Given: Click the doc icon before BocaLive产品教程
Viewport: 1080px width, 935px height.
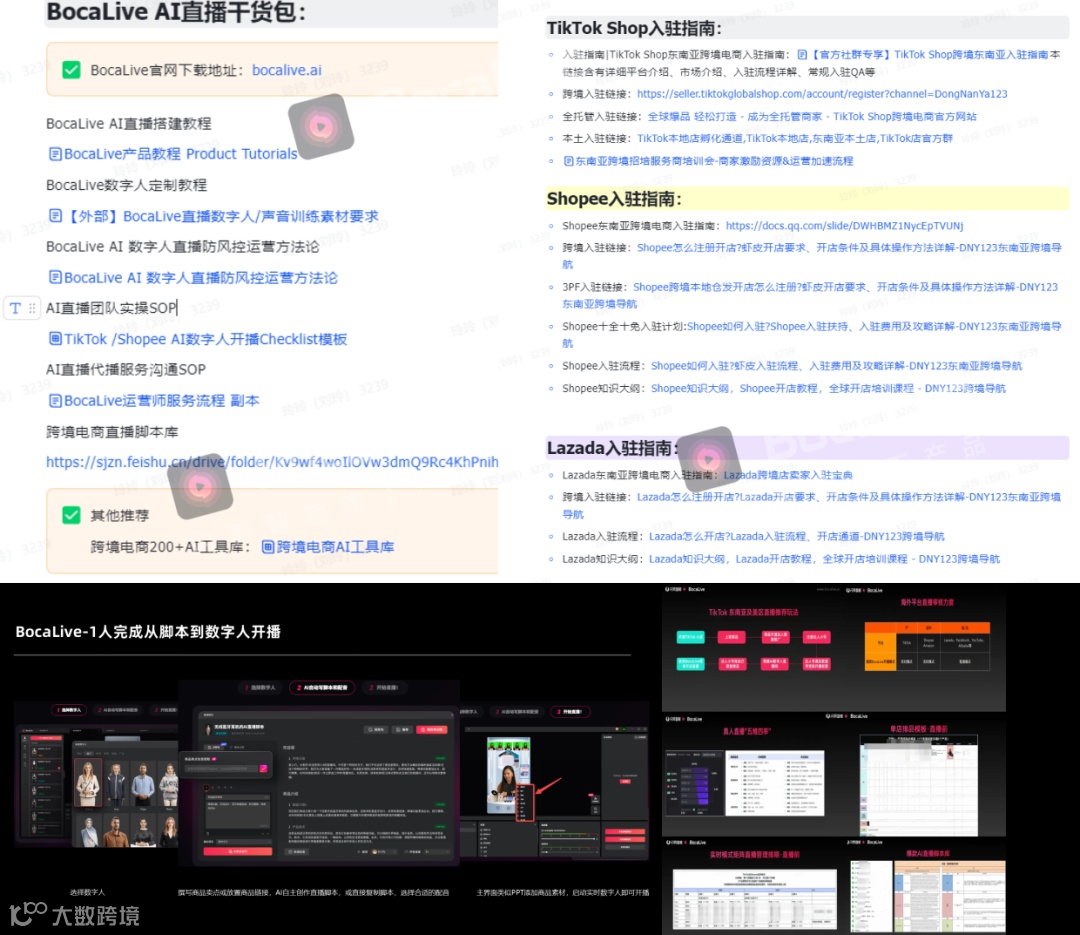Looking at the screenshot, I should (55, 154).
